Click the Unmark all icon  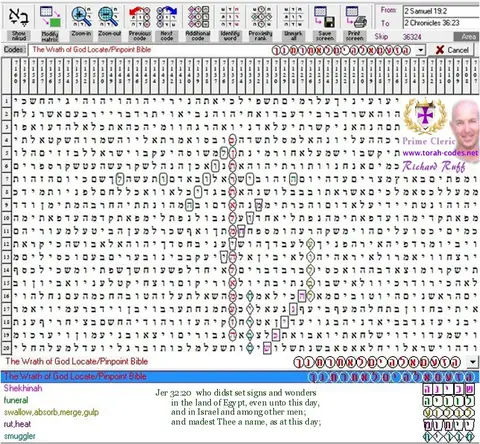[293, 17]
